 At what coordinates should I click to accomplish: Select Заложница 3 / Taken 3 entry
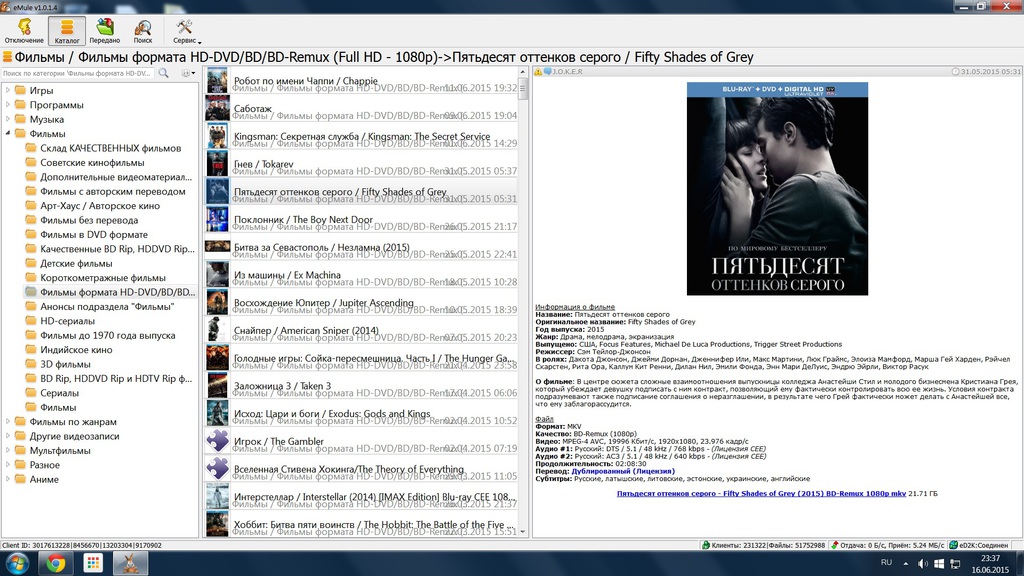click(x=362, y=386)
